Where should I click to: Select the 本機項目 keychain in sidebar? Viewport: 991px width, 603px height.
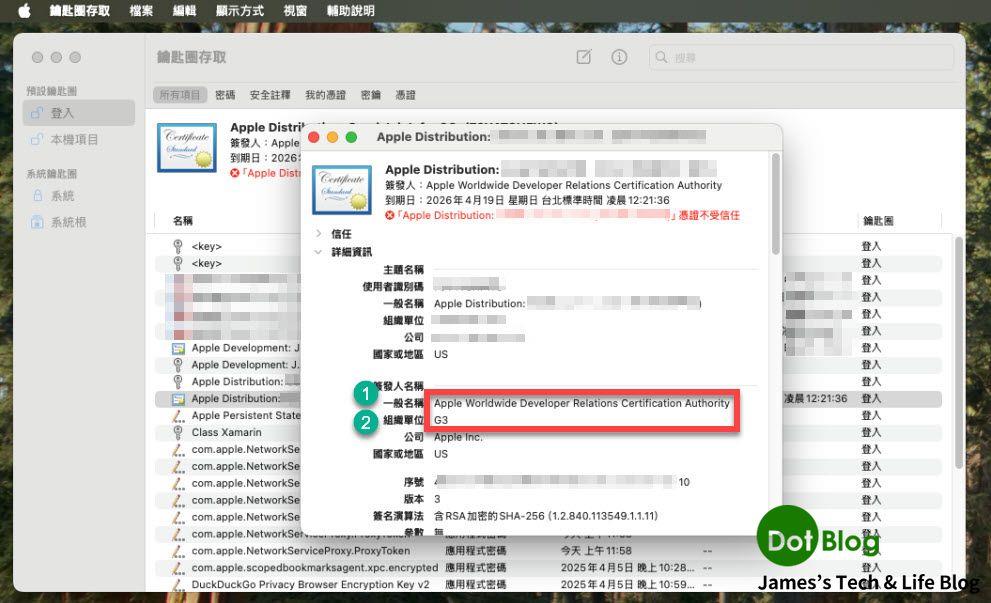coord(74,140)
